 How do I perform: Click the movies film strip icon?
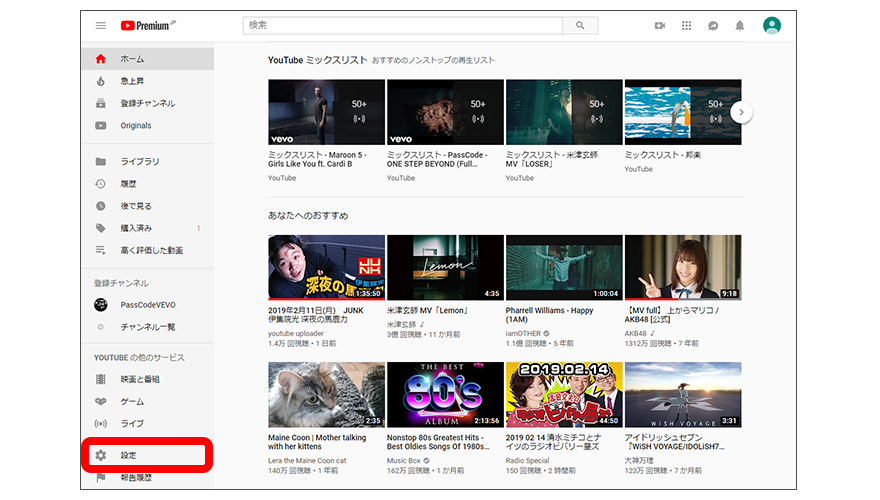coord(100,379)
